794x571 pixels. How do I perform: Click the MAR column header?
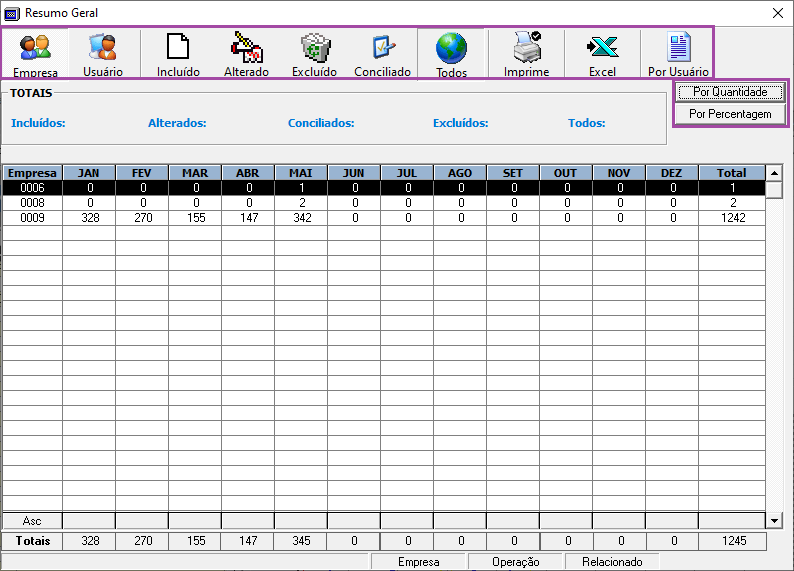coord(195,173)
